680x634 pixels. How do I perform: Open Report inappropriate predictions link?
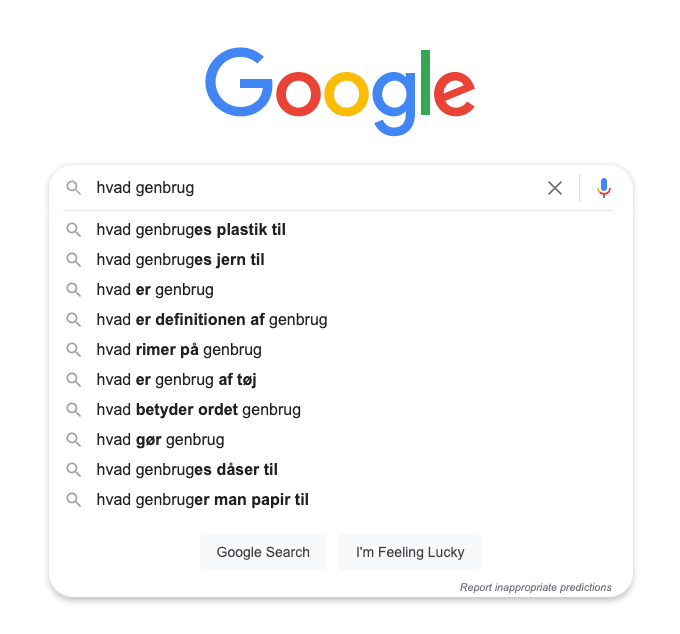pos(535,588)
